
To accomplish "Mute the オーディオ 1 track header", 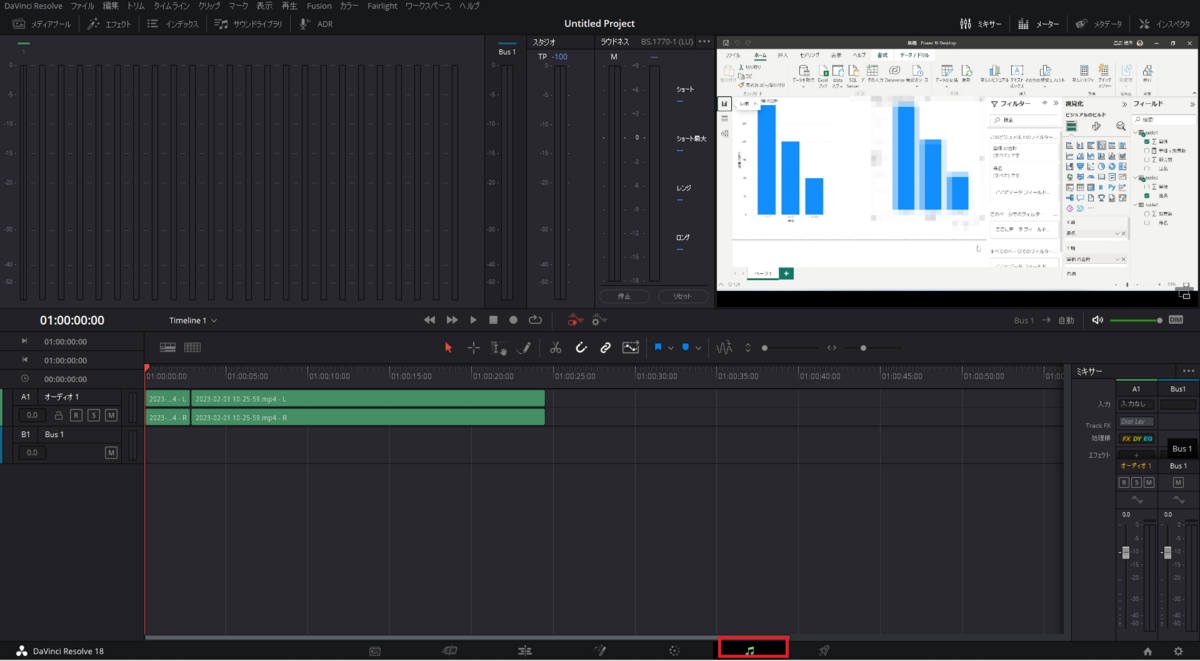I will click(111, 415).
